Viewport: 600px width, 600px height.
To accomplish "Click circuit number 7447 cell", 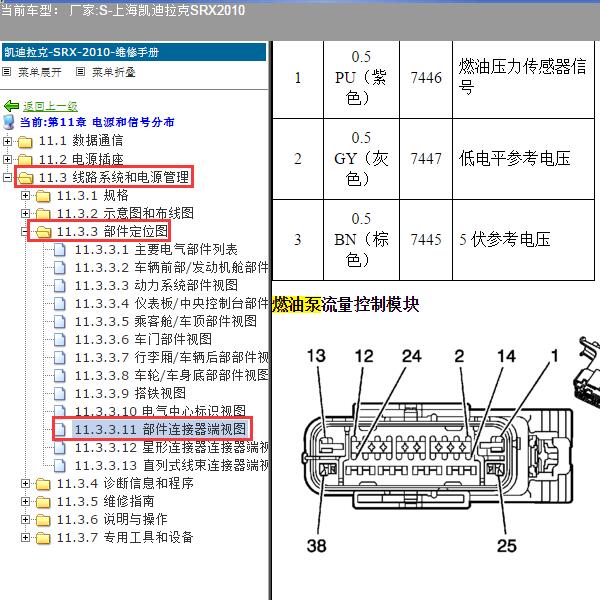I will [x=426, y=159].
